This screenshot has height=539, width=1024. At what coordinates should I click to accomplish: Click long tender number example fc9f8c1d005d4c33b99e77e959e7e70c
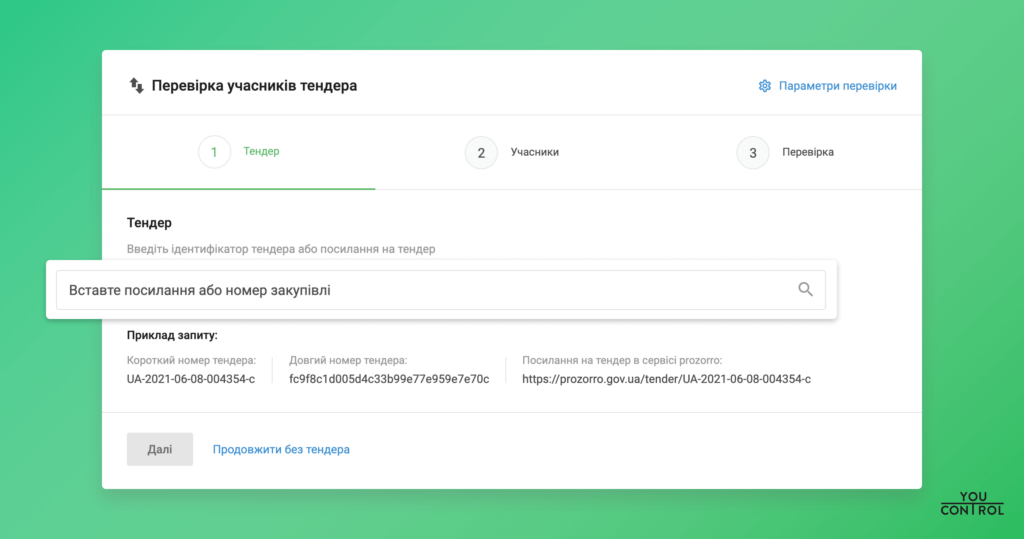(x=389, y=380)
